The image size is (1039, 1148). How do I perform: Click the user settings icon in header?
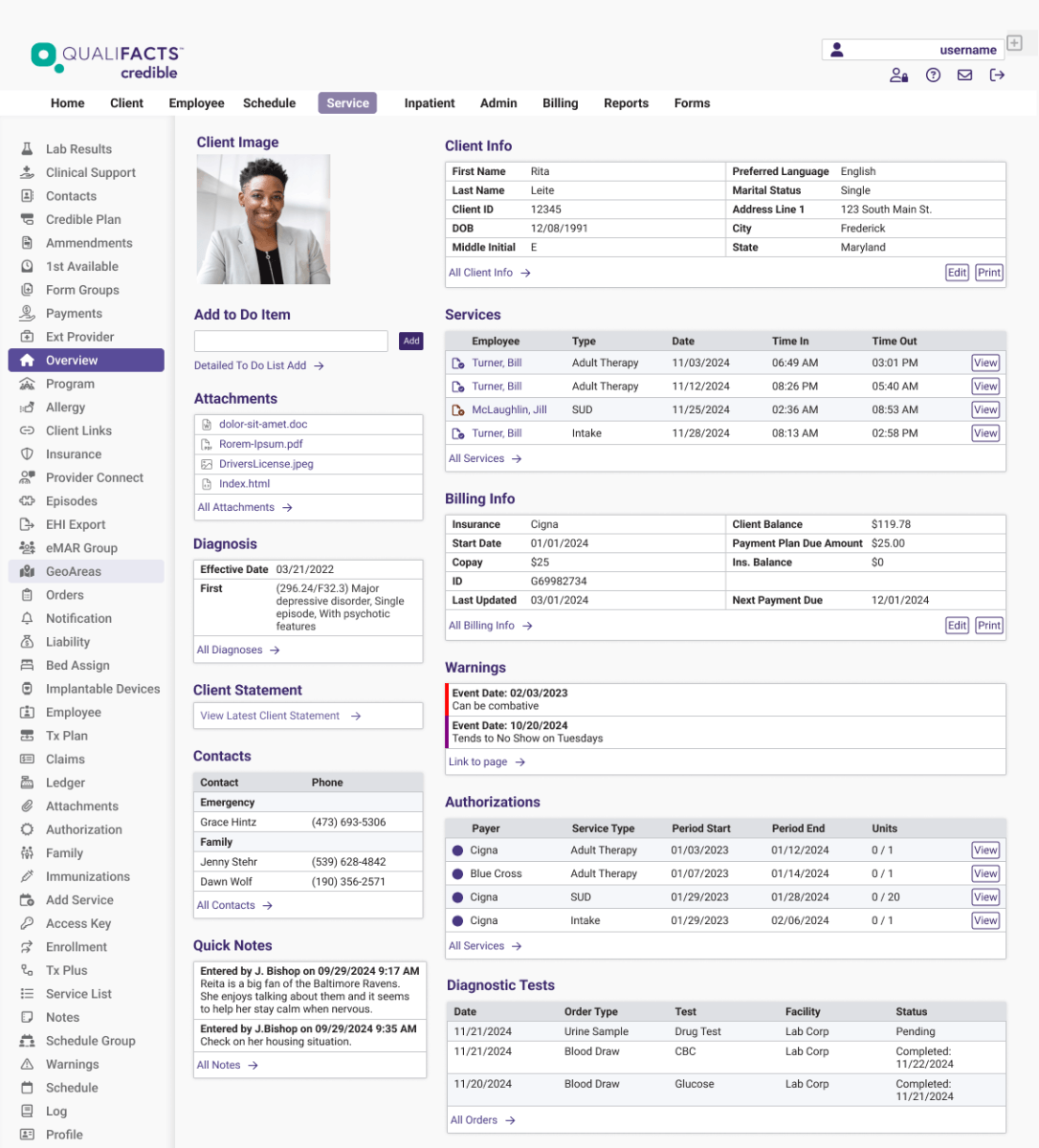point(898,76)
